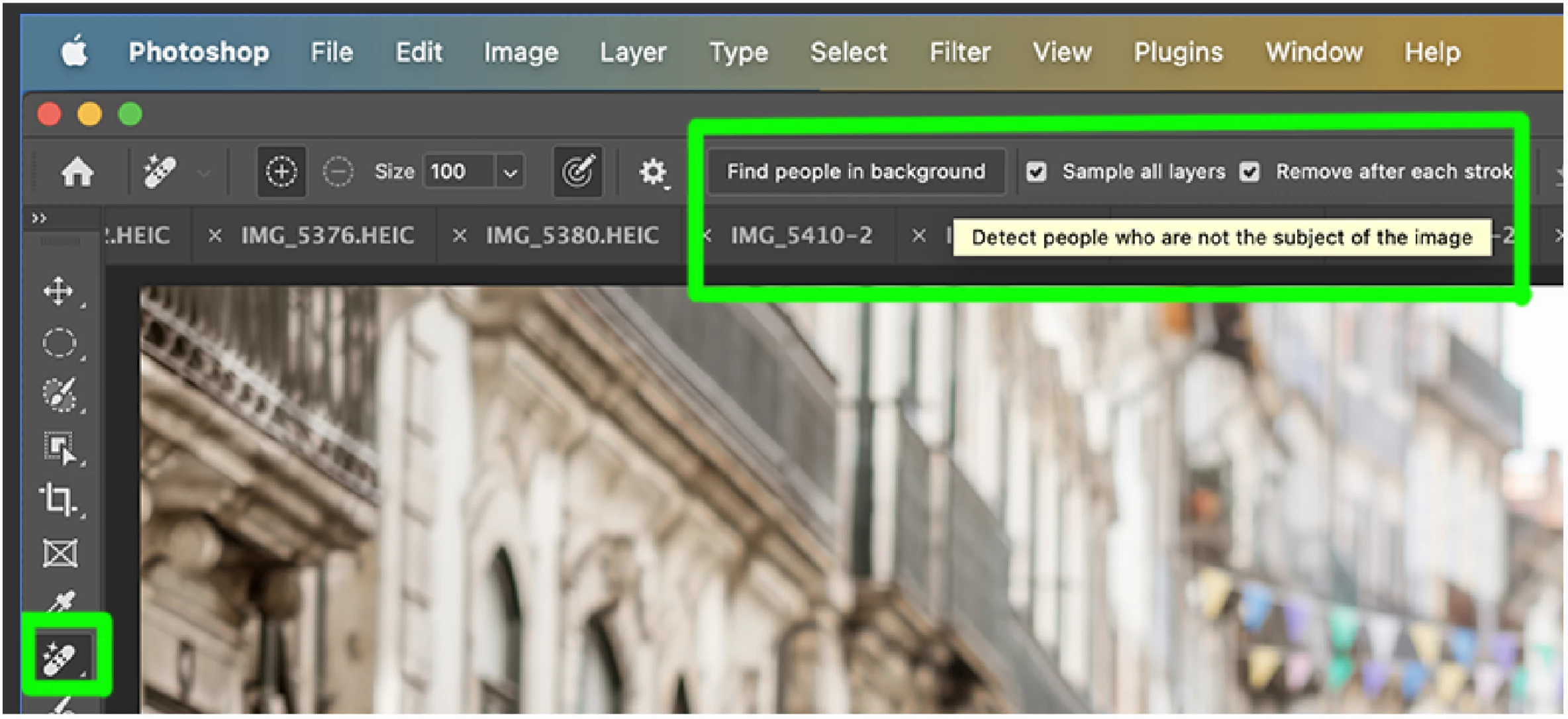Click Find people in background button
The image size is (1568, 719).
[856, 172]
